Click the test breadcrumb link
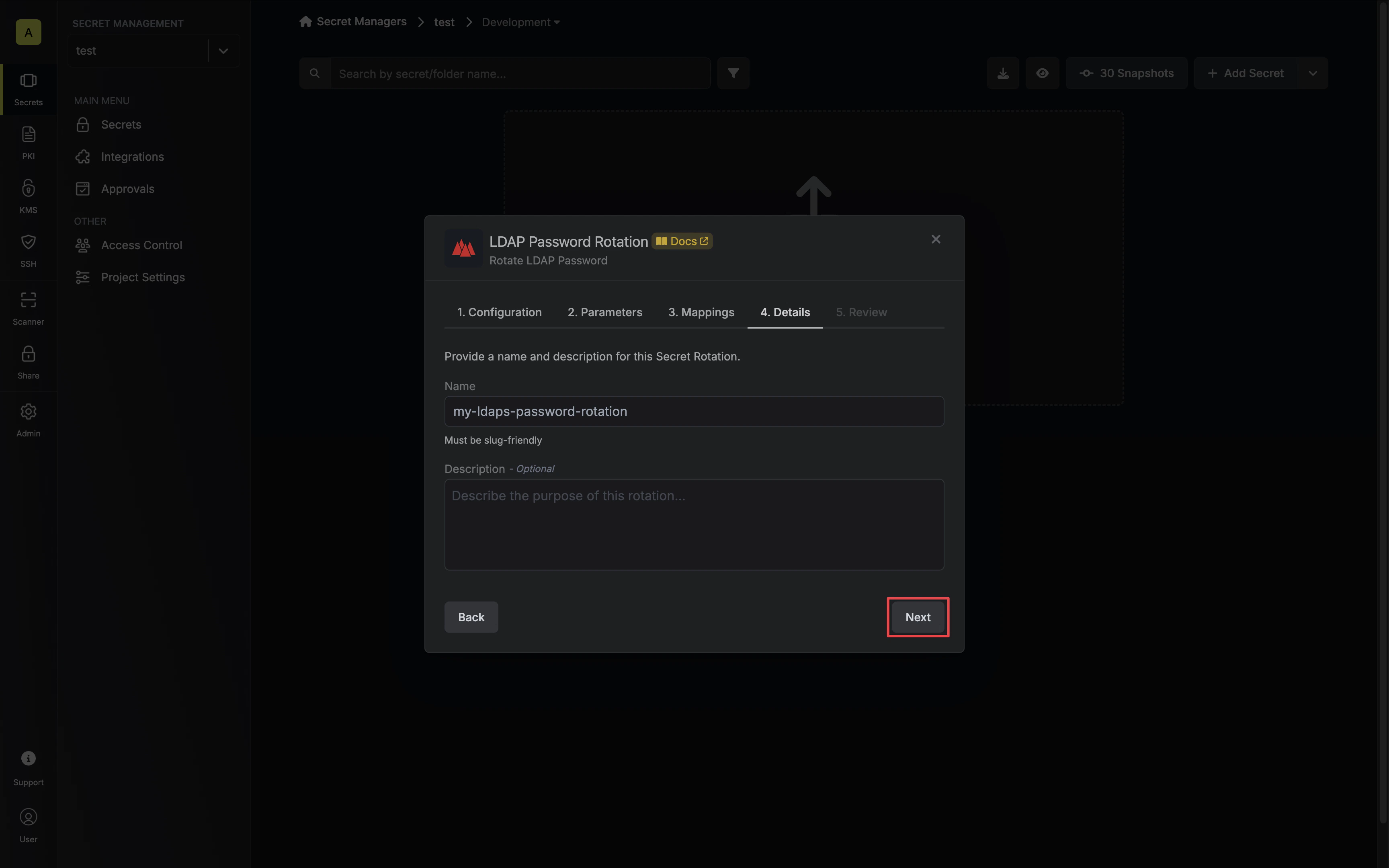Viewport: 1389px width, 868px height. pyautogui.click(x=444, y=23)
